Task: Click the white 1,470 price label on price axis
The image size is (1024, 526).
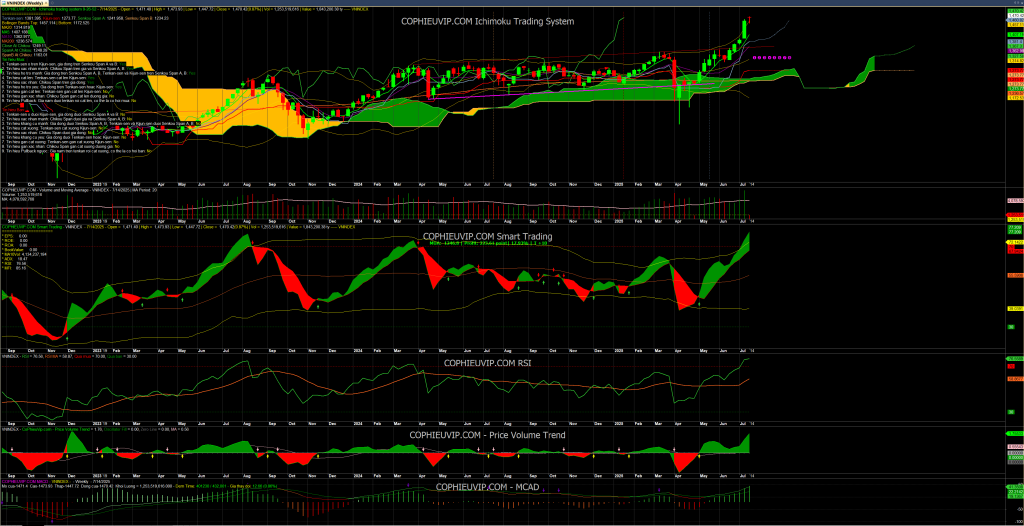Action: (x=1016, y=16)
